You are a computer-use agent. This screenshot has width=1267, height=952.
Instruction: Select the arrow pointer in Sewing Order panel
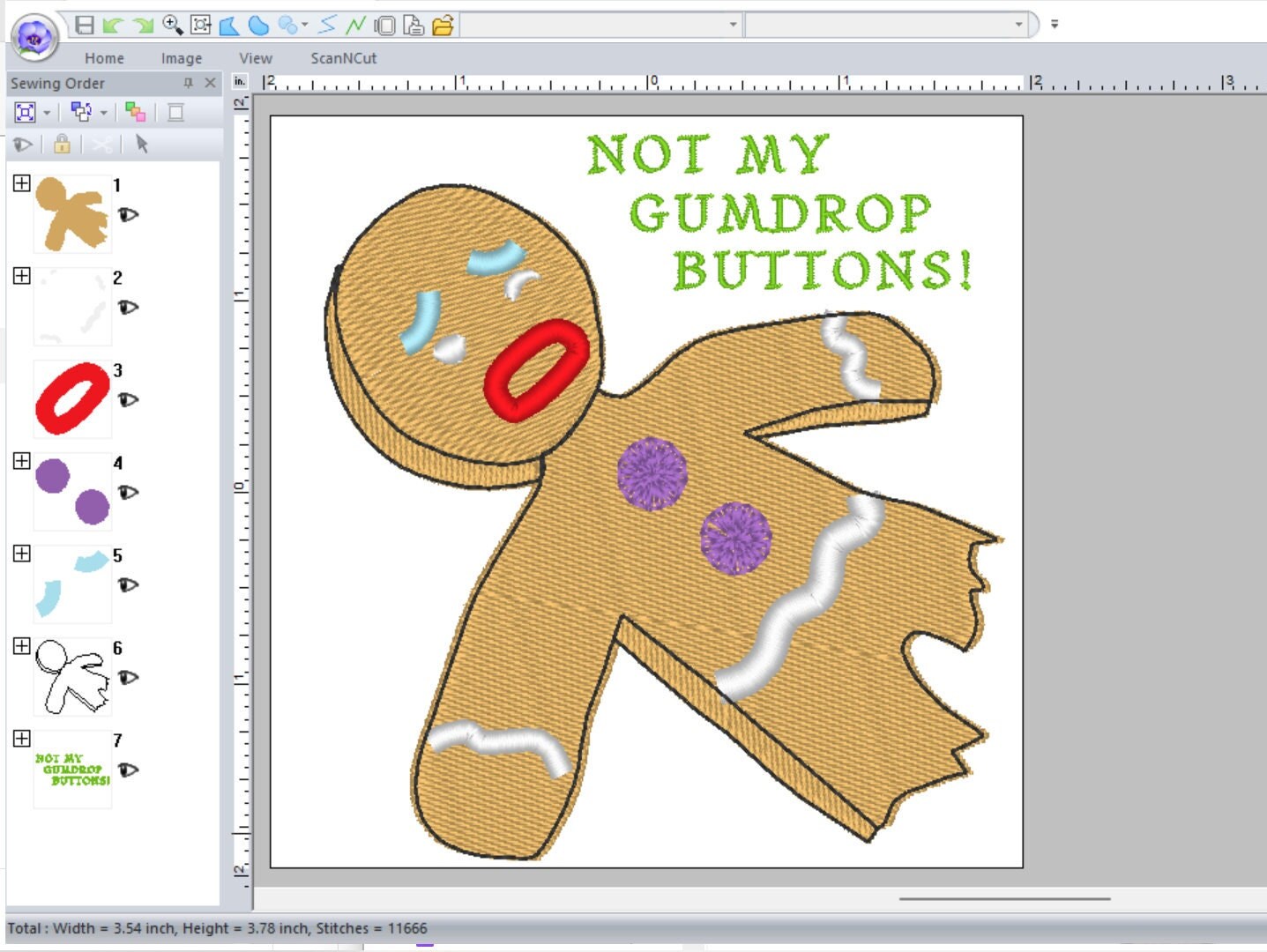[x=144, y=145]
